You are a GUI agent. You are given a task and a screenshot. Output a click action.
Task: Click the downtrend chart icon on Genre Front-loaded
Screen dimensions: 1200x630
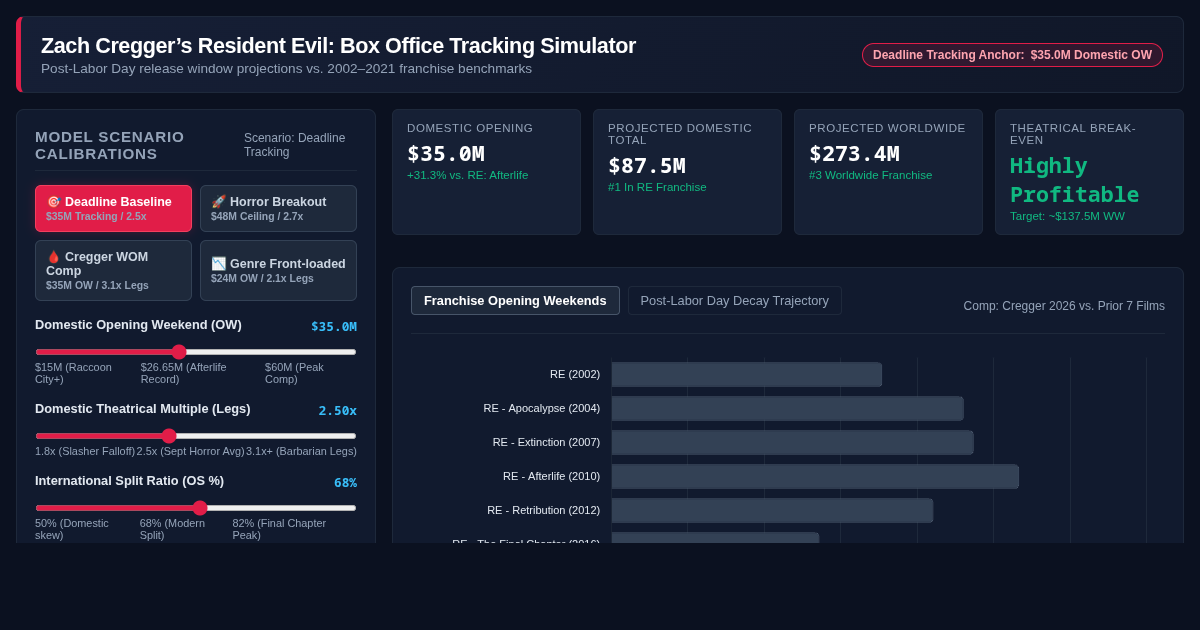(x=218, y=264)
